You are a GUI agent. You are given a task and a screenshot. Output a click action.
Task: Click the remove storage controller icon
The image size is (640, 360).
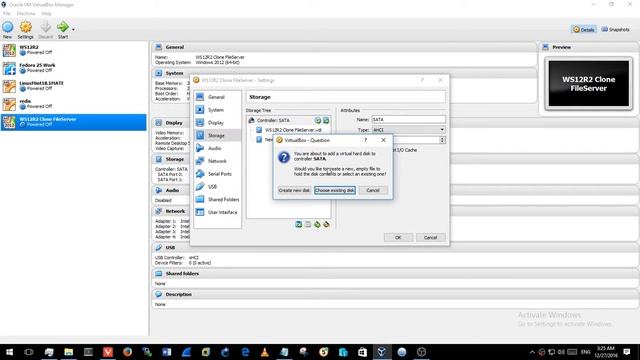pos(308,224)
